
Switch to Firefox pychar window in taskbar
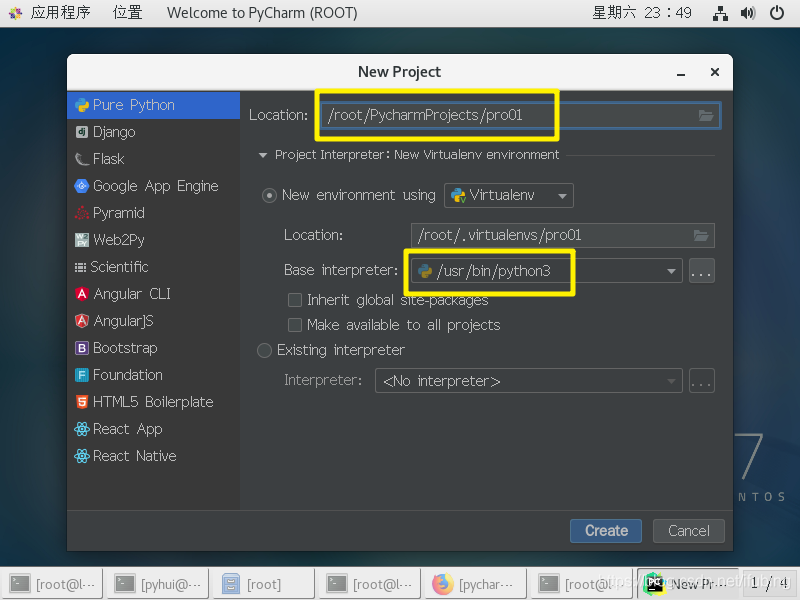[x=477, y=584]
